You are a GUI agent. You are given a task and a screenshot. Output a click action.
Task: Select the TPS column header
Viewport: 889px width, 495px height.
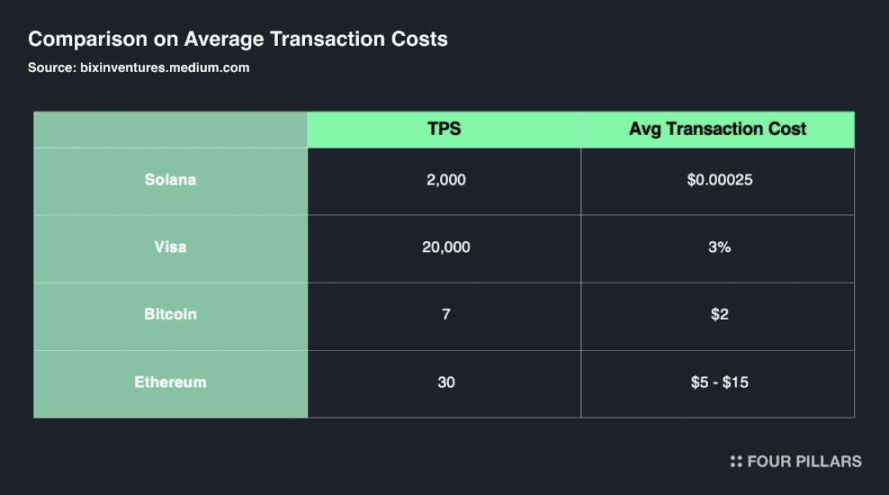coord(444,129)
